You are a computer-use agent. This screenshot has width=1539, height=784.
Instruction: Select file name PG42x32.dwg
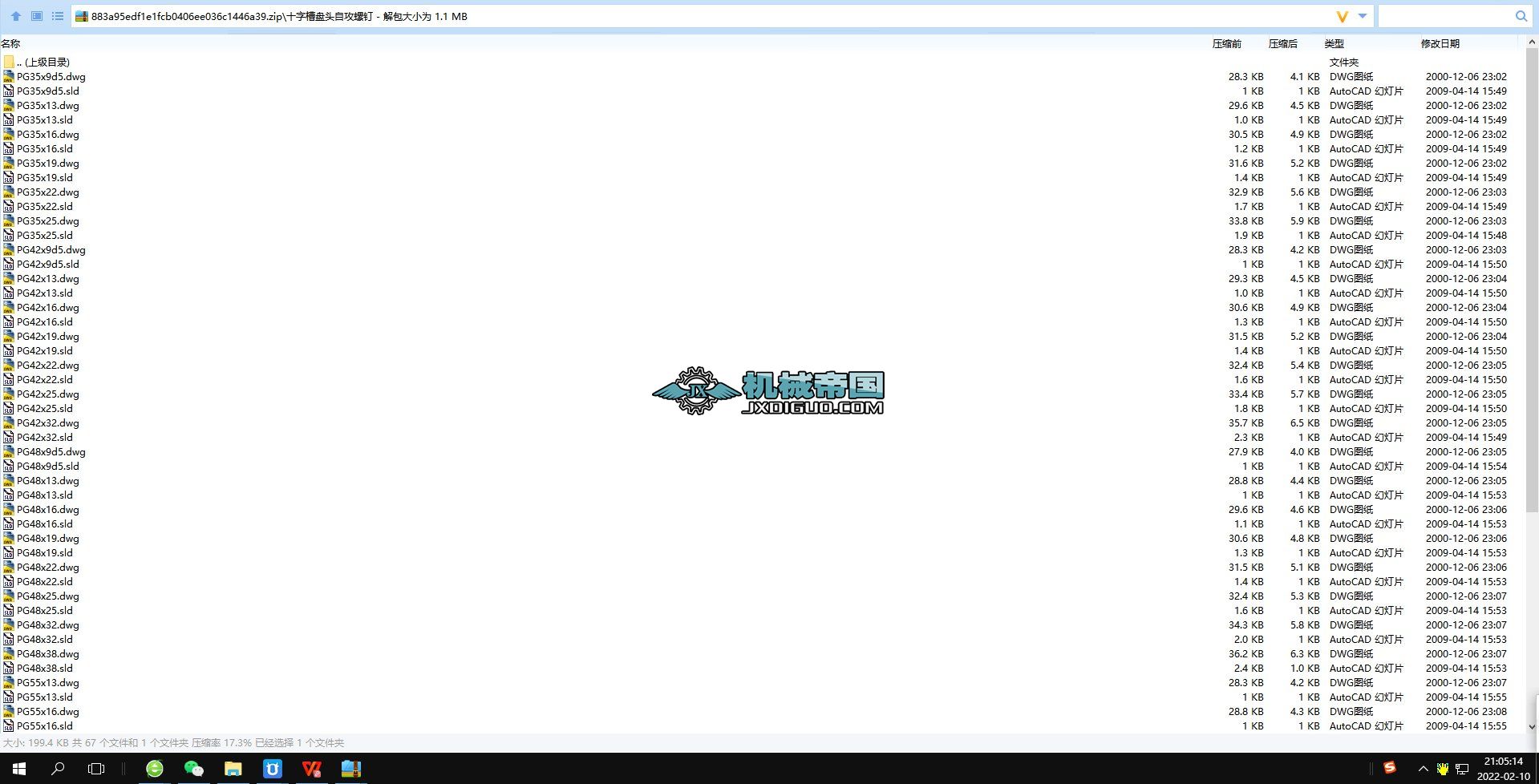pyautogui.click(x=48, y=423)
